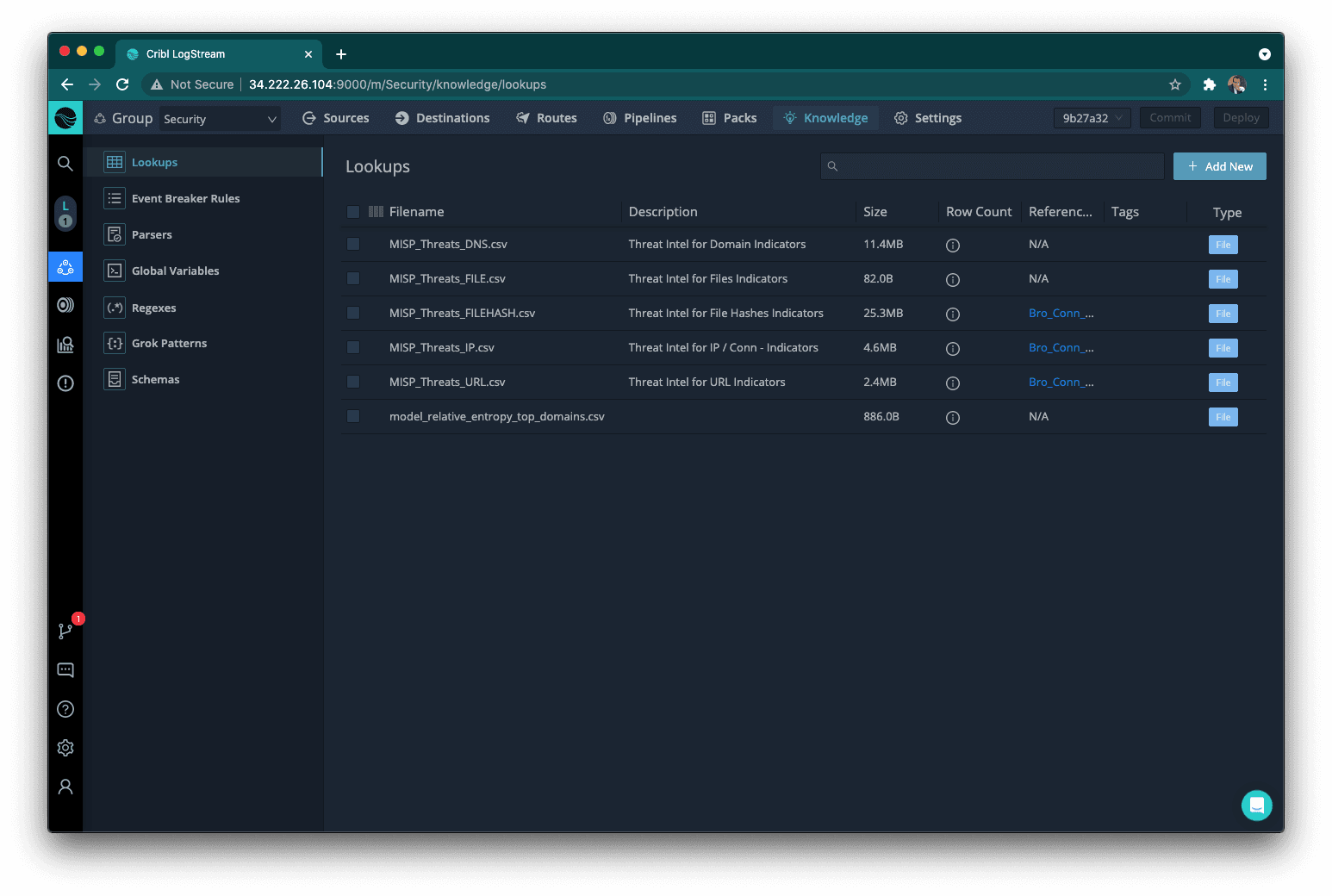Open the git branch icon with notification badge
Image resolution: width=1332 pixels, height=896 pixels.
pyautogui.click(x=65, y=632)
